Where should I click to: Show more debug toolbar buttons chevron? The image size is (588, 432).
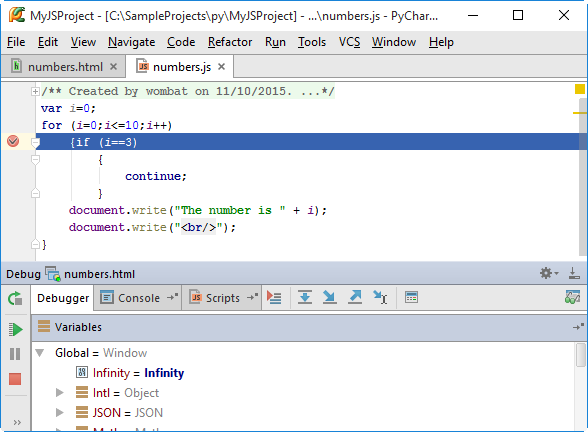coord(17,423)
